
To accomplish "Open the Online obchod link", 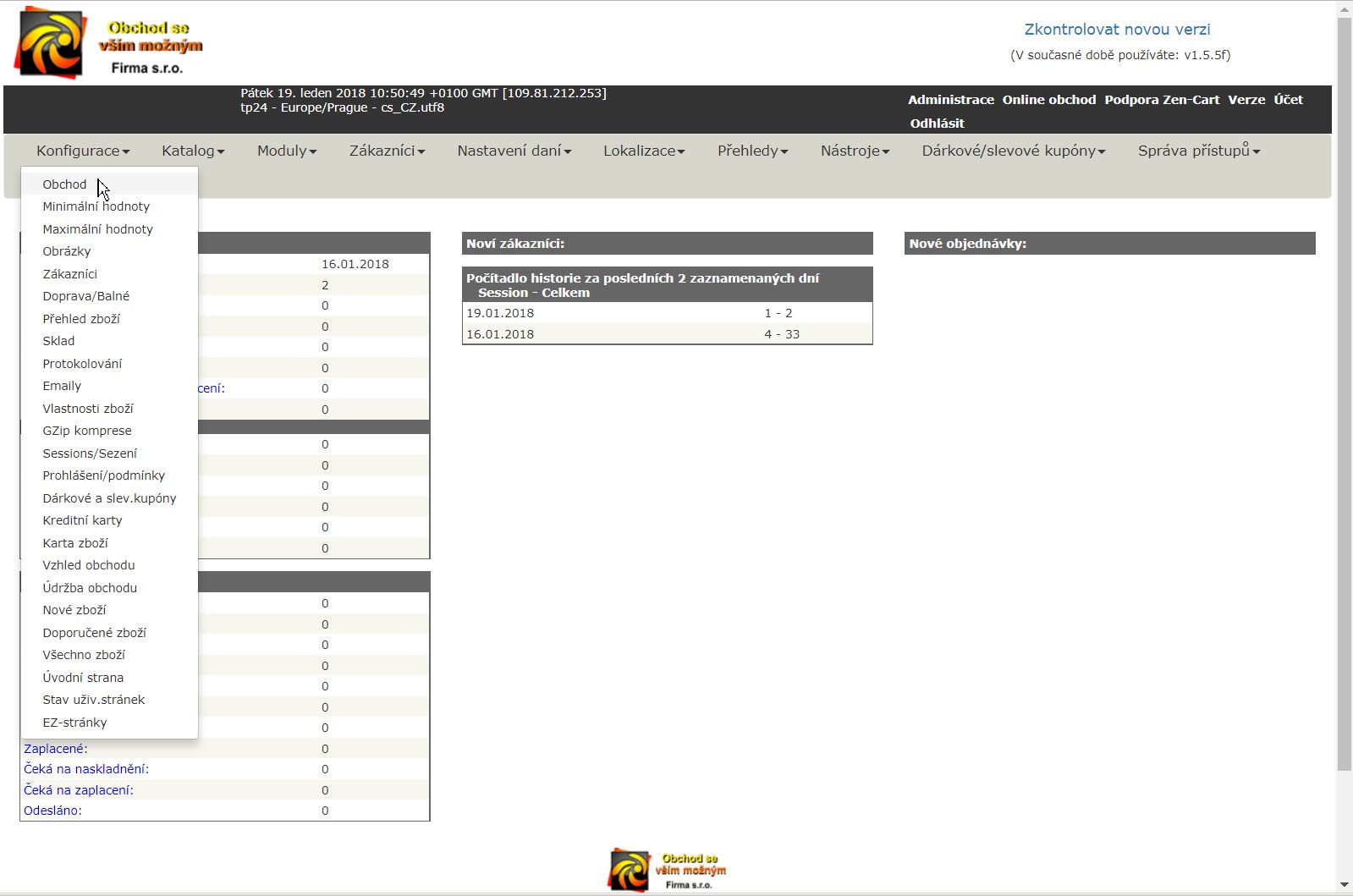I will click(1048, 100).
